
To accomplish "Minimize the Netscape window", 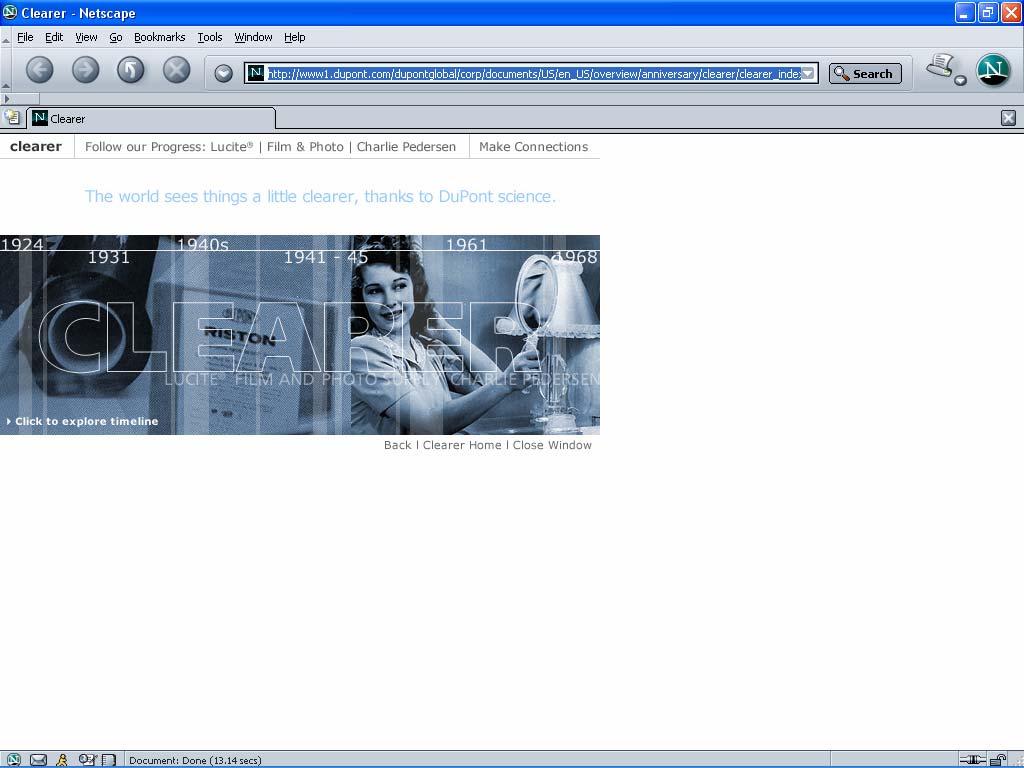I will (965, 12).
